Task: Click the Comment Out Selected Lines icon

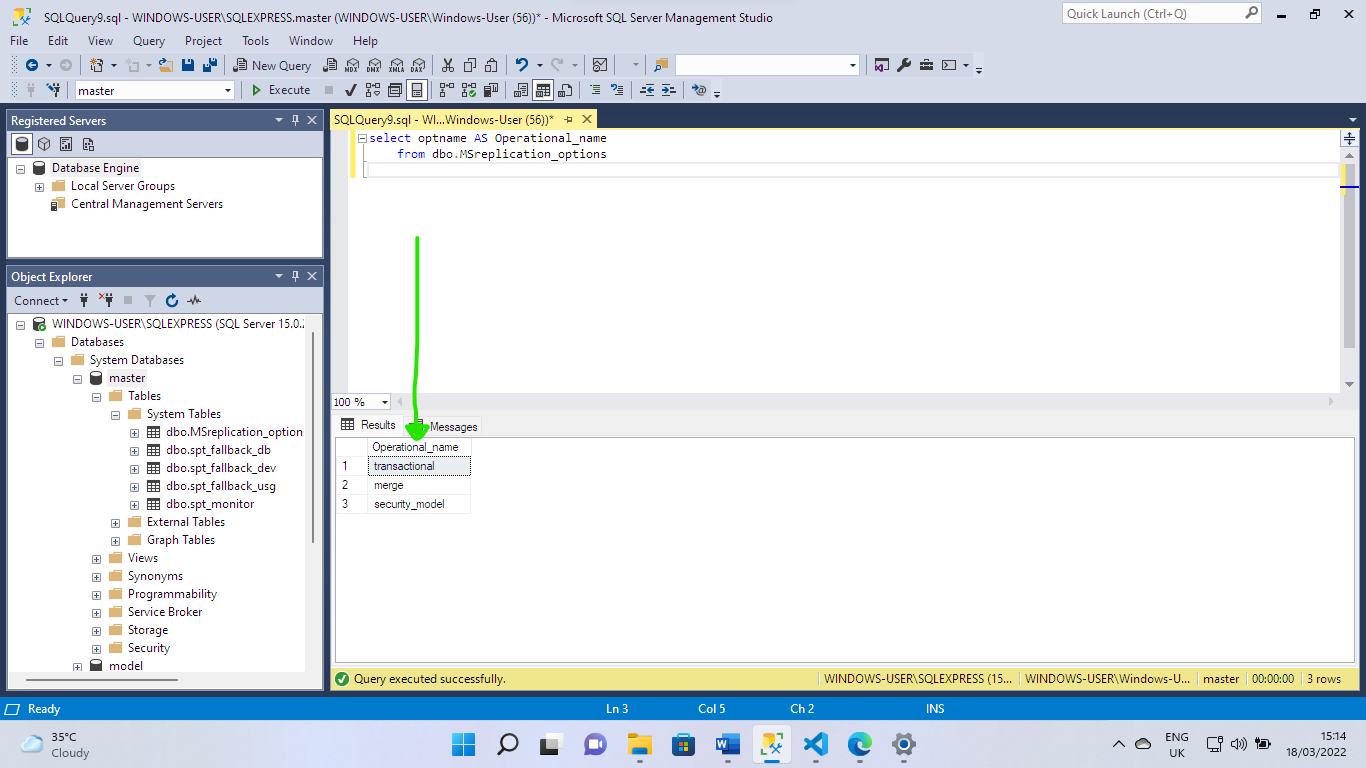Action: (595, 90)
